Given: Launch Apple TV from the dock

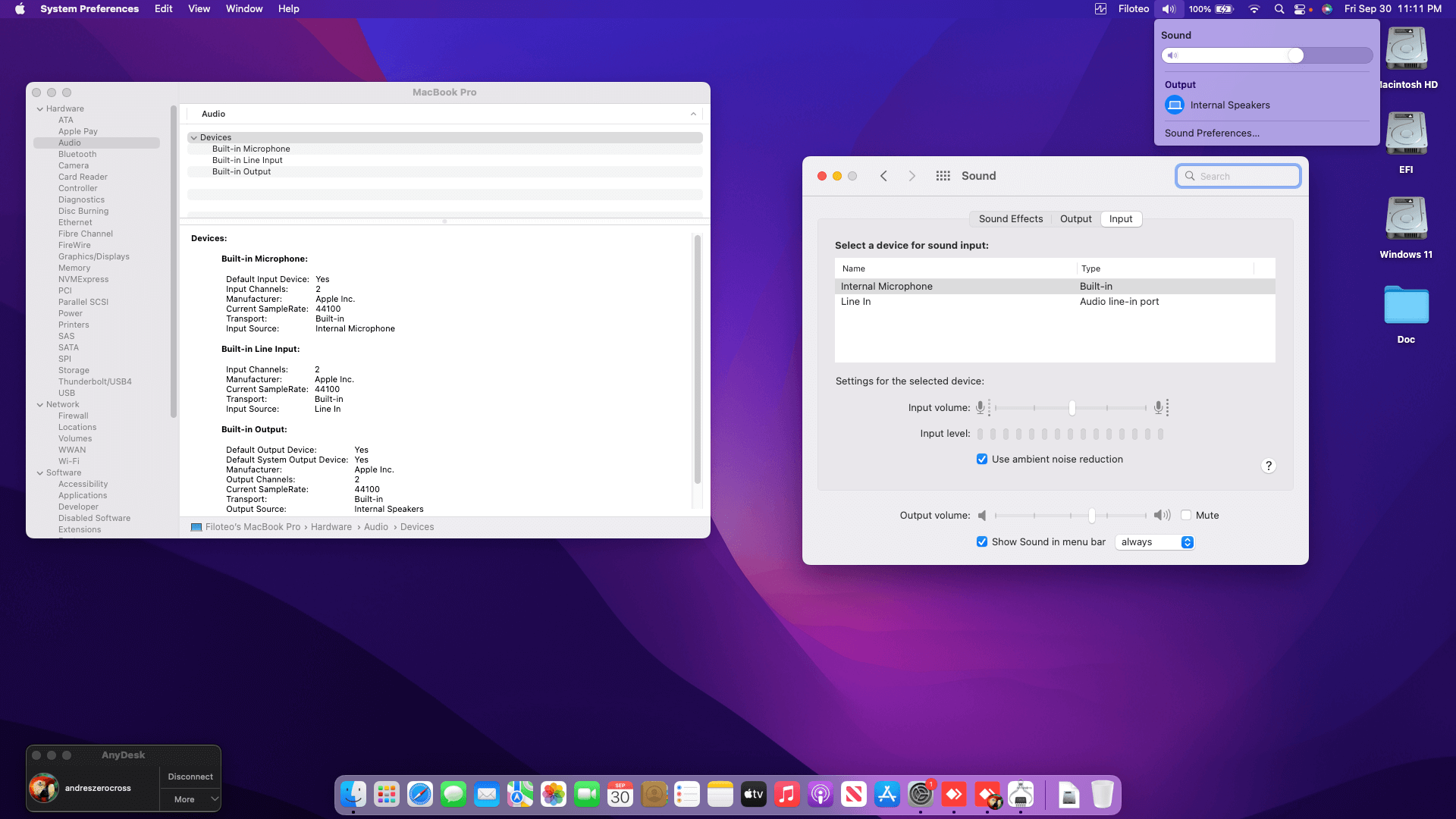Looking at the screenshot, I should coord(754,795).
